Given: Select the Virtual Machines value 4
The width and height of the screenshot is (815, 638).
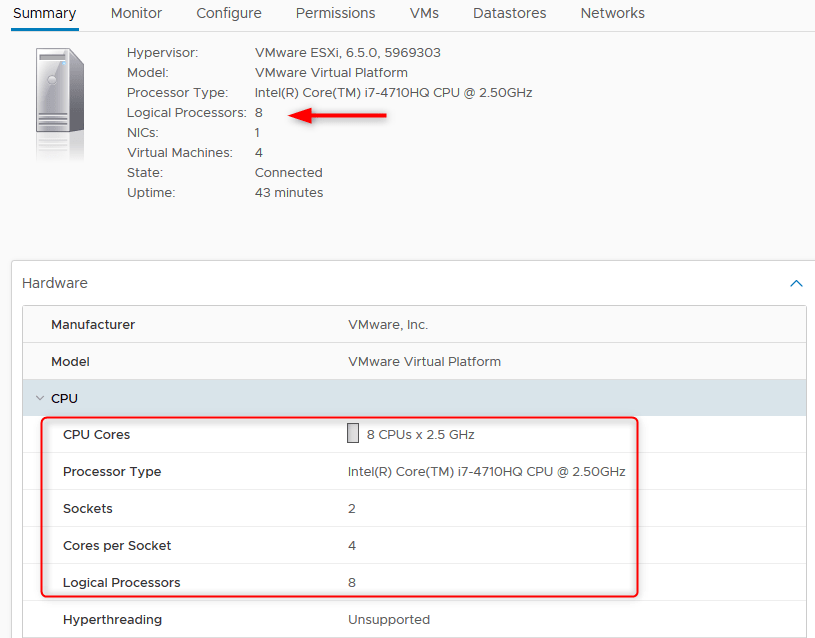Looking at the screenshot, I should pyautogui.click(x=258, y=153).
